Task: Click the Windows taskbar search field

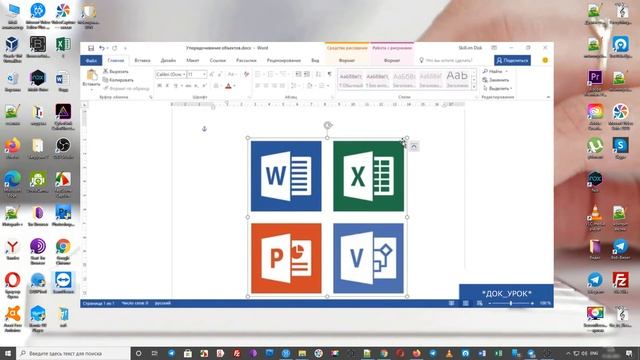Action: [x=73, y=353]
